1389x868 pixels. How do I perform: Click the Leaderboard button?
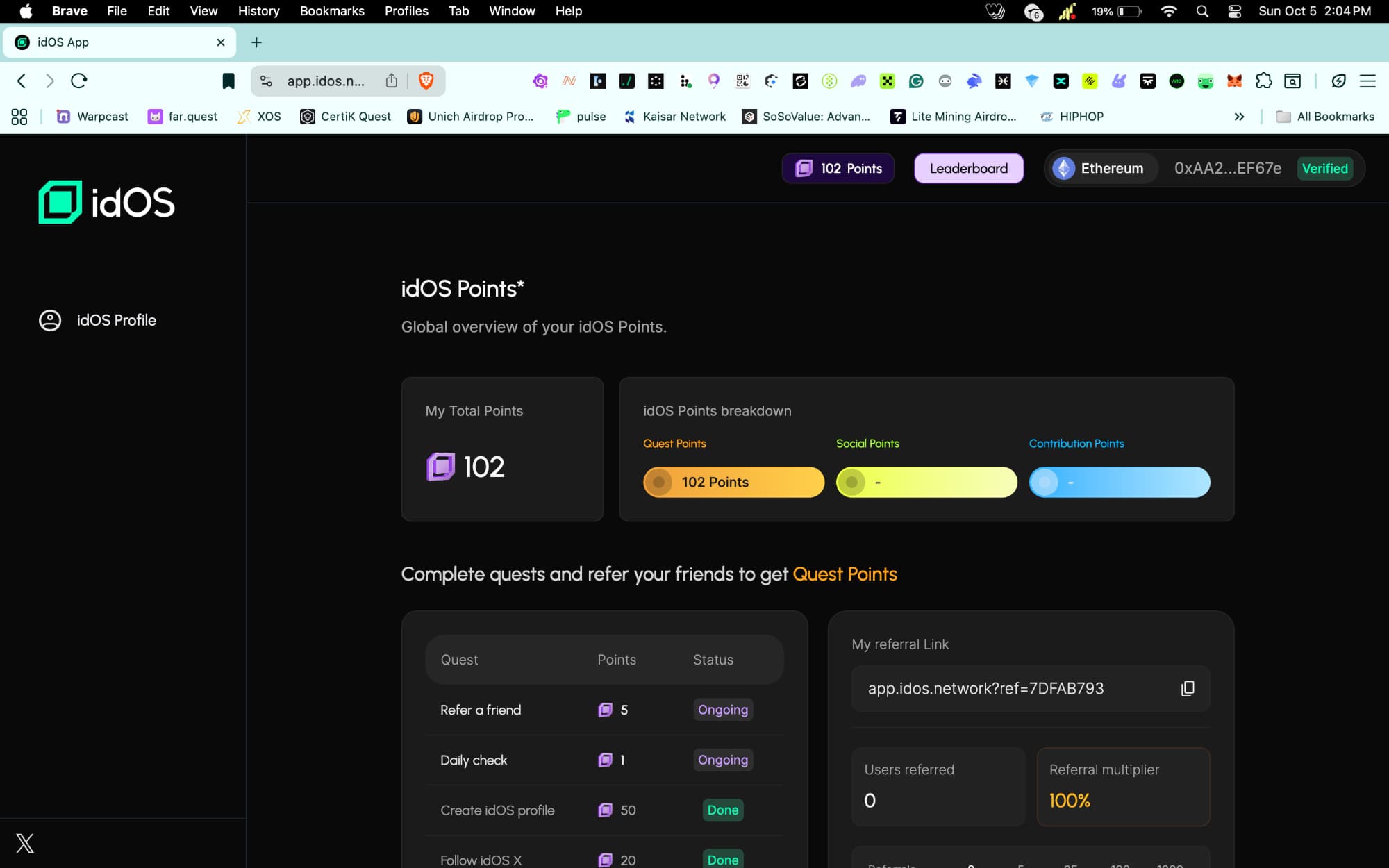click(968, 169)
